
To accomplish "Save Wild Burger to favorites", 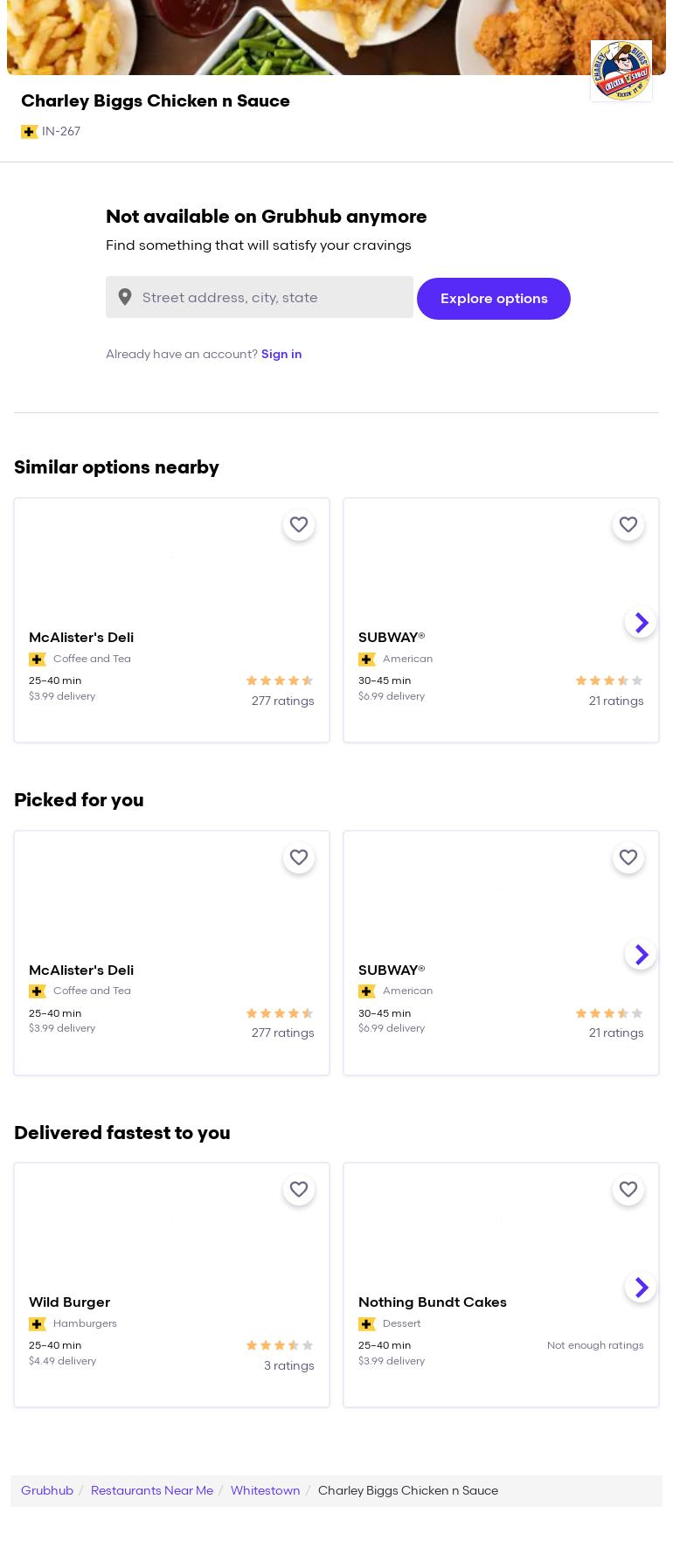I will point(299,1190).
